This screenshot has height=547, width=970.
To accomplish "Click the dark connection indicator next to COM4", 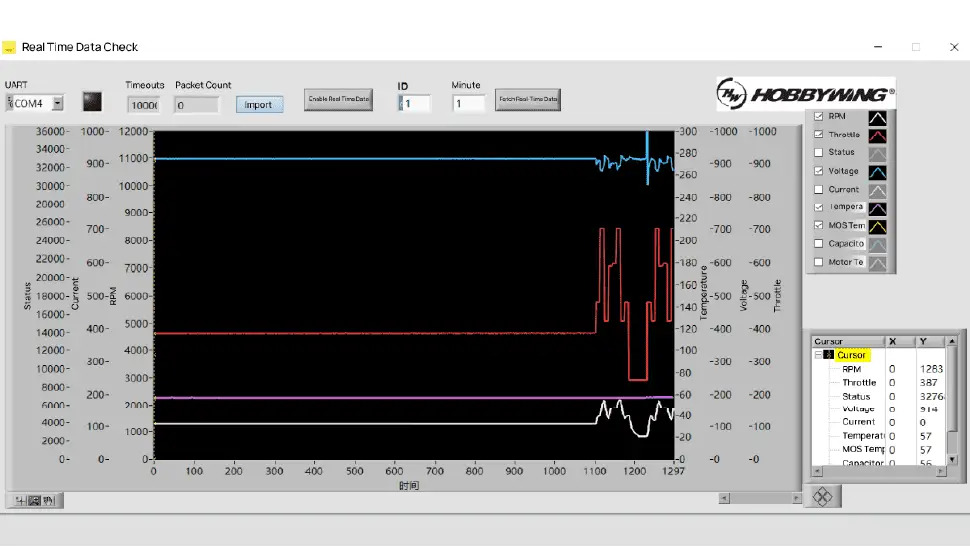I will (x=92, y=101).
